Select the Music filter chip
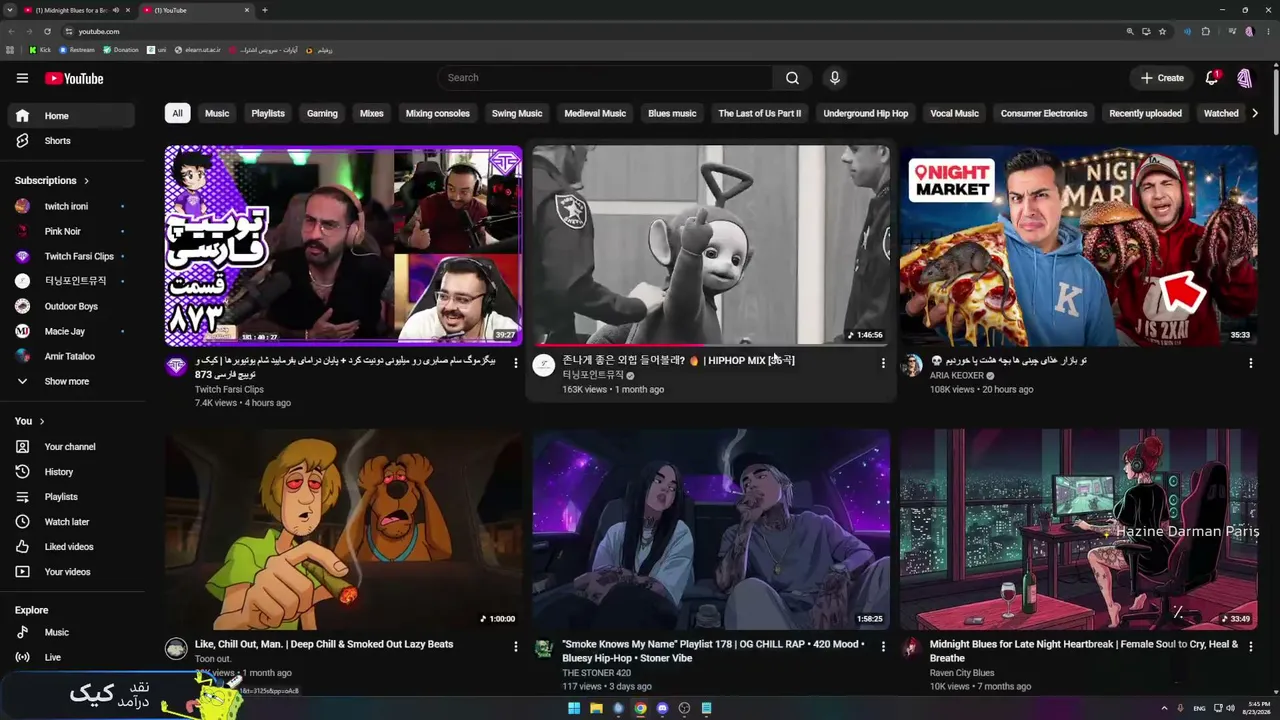Viewport: 1280px width, 720px height. click(x=217, y=114)
